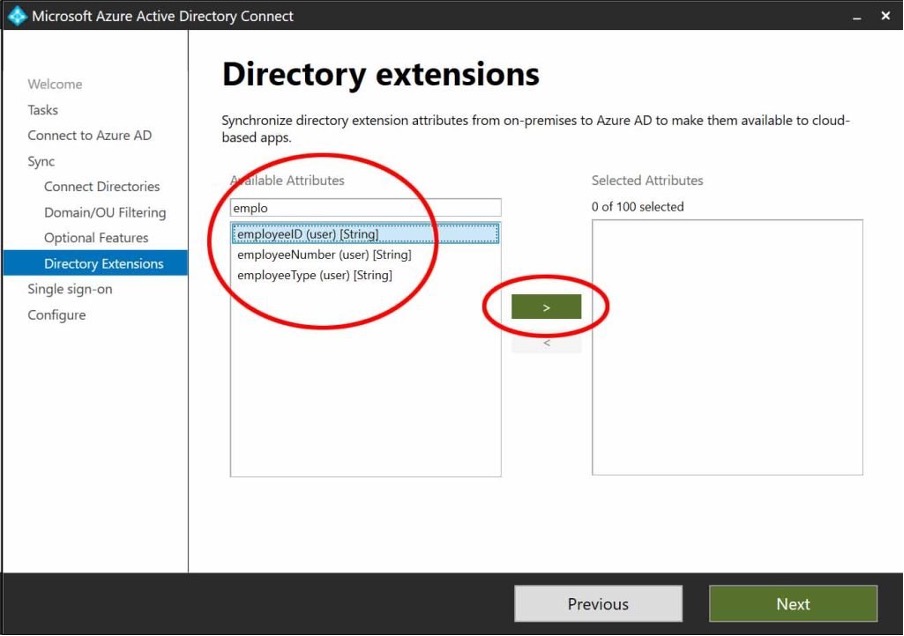Pick the employeeType (user) [String] attribute

(x=314, y=275)
